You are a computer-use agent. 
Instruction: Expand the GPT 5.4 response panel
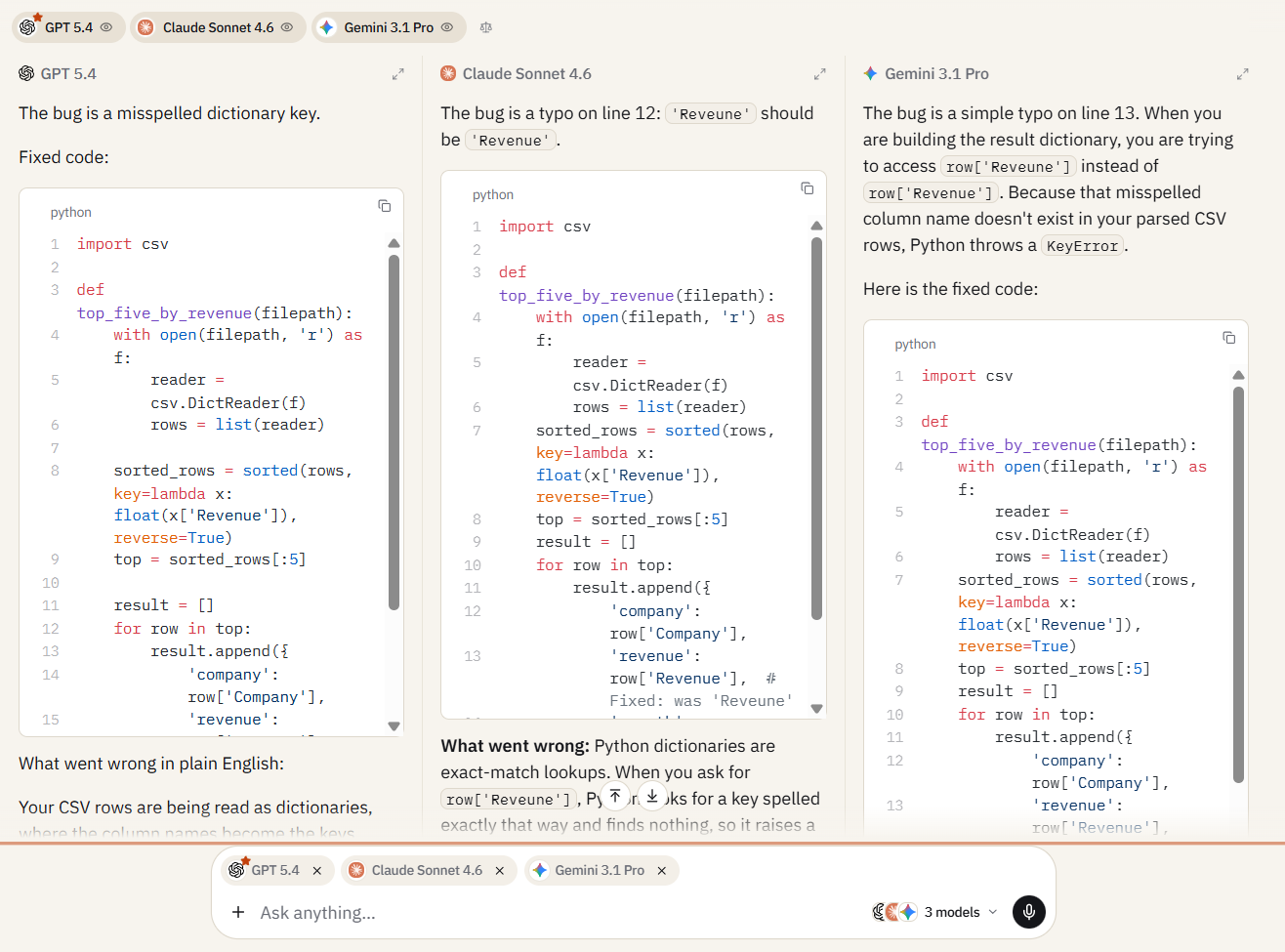(x=398, y=74)
